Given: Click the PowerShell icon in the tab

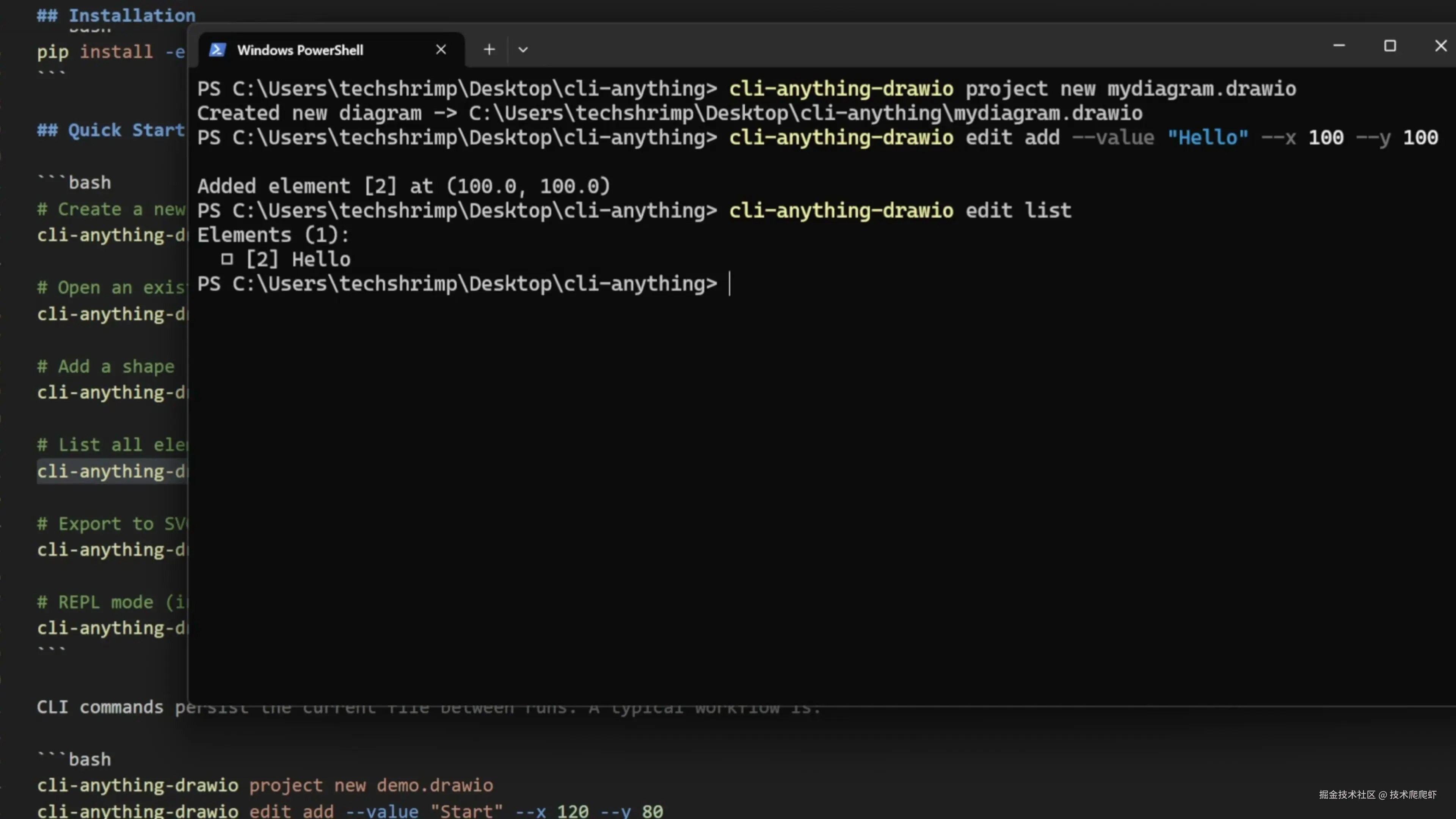Looking at the screenshot, I should (x=218, y=50).
